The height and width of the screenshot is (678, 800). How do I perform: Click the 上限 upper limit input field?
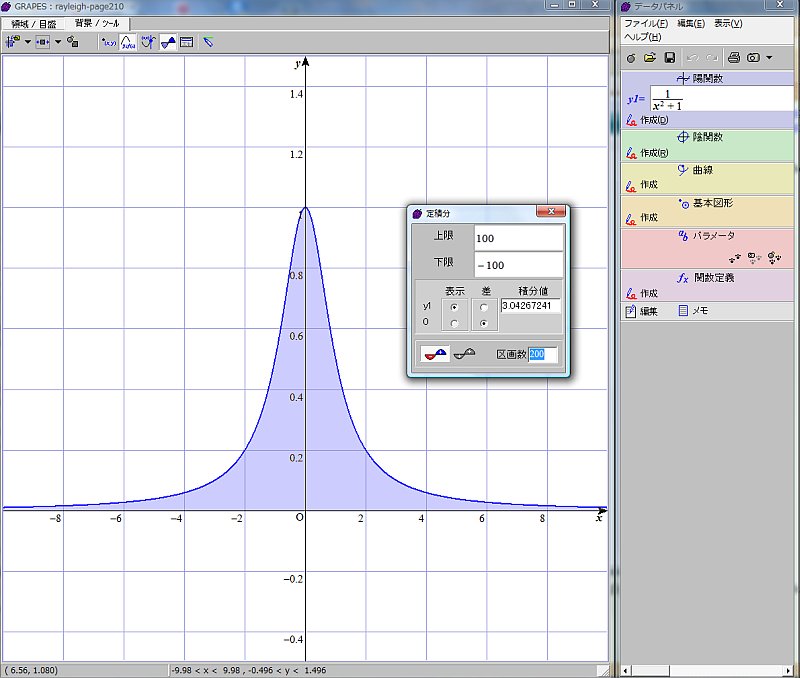(518, 238)
